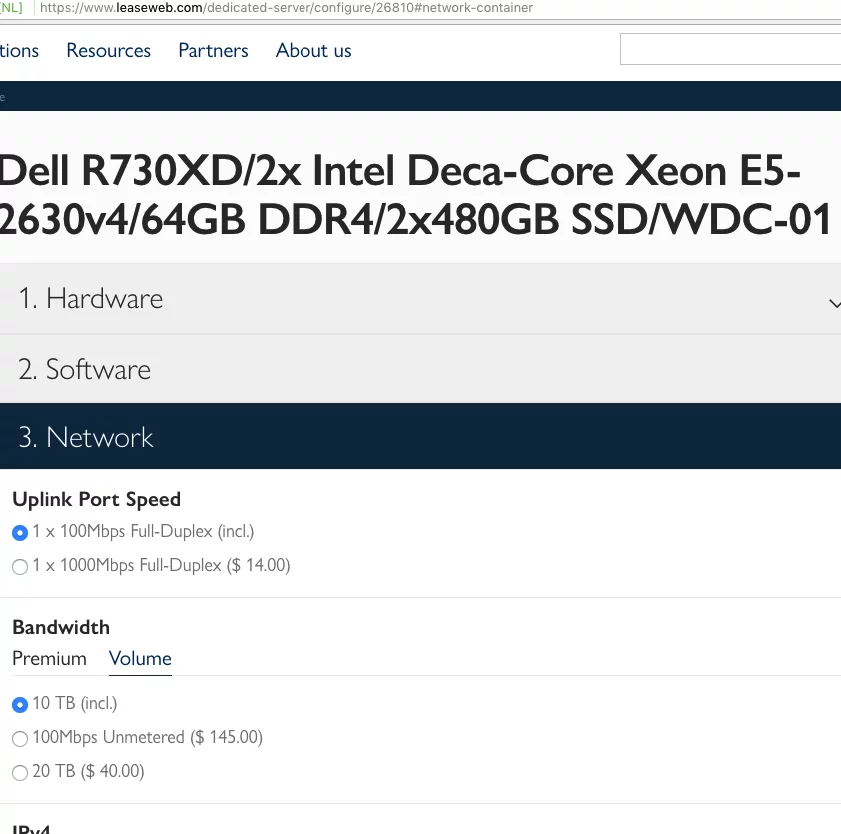Collapse the 3. Network section header
Viewport: 841px width, 834px height.
click(x=86, y=437)
